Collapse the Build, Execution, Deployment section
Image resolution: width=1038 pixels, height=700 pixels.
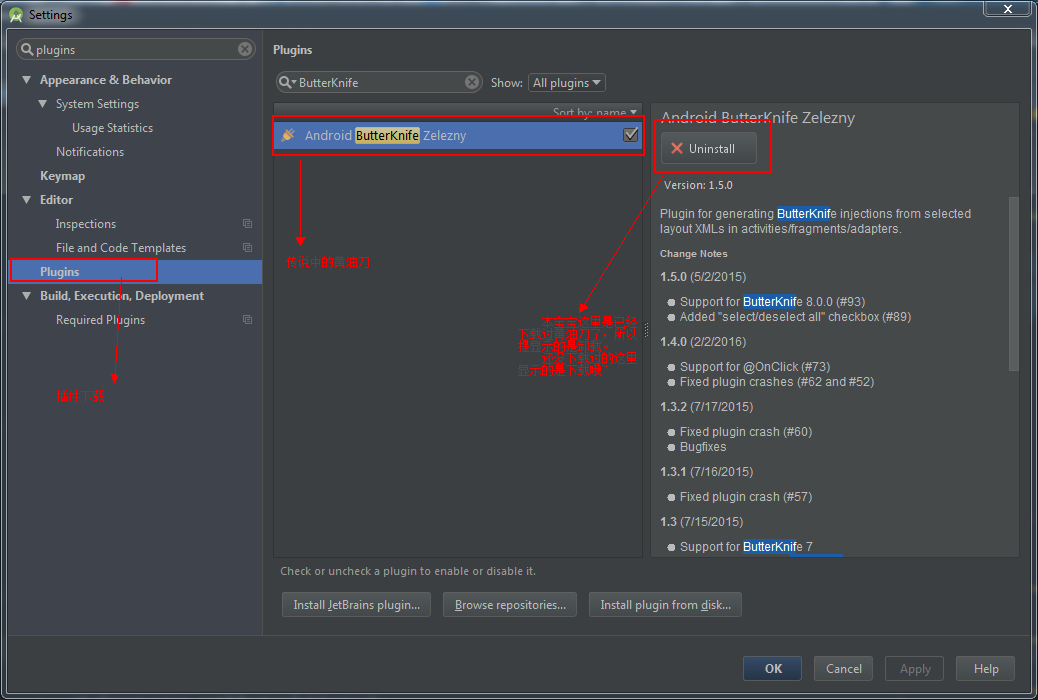tap(26, 296)
